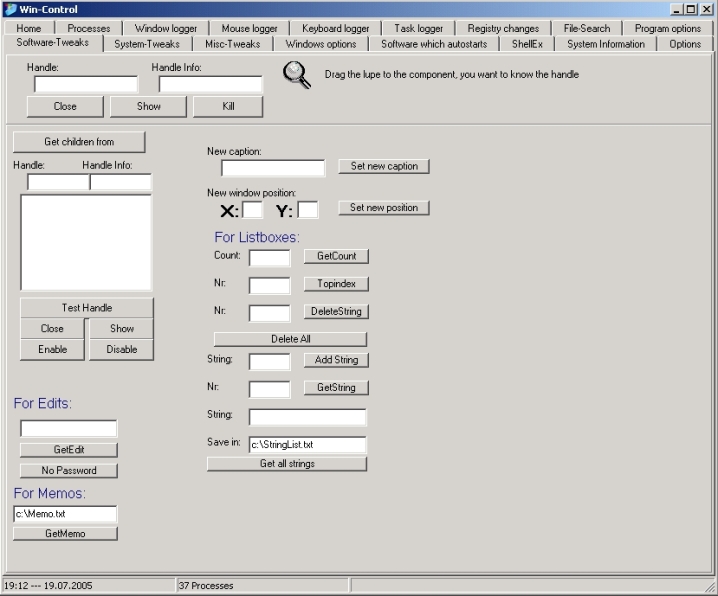This screenshot has width=718, height=596.
Task: Click the Disable button
Action: click(121, 349)
